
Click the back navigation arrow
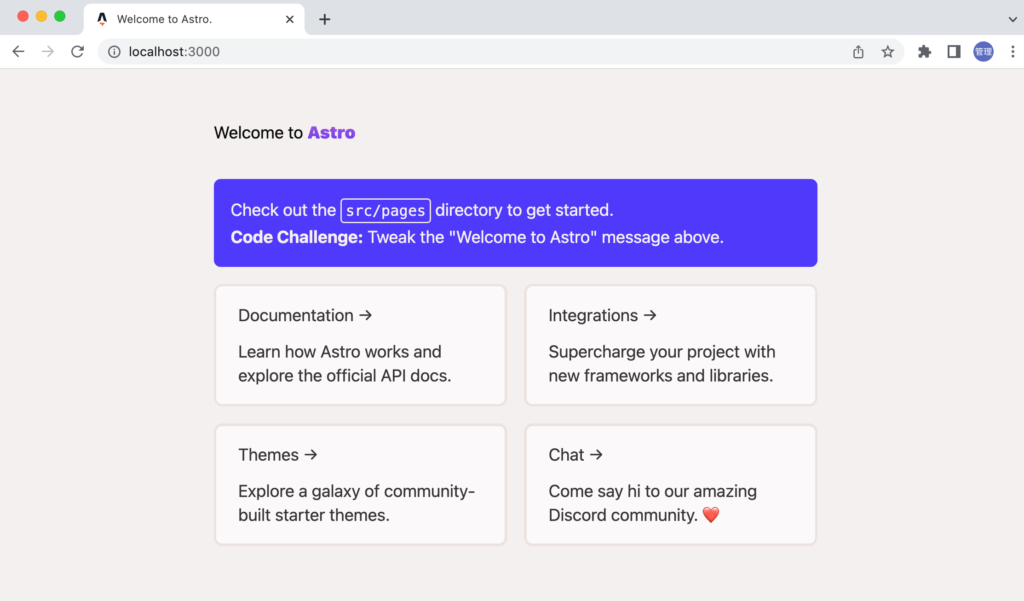pyautogui.click(x=18, y=51)
